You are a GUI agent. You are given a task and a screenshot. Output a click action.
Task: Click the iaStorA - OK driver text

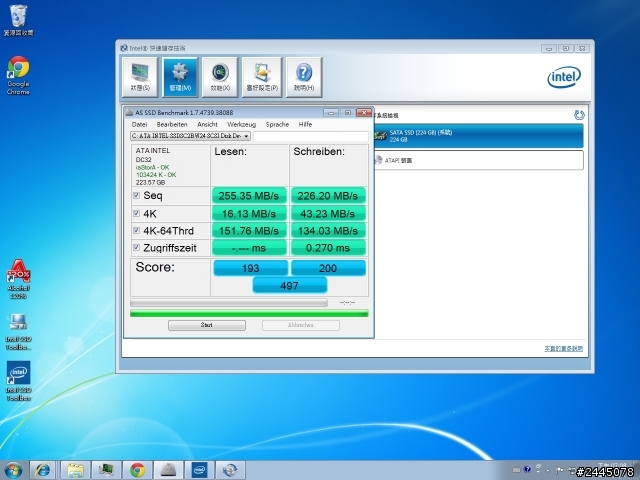coord(152,167)
